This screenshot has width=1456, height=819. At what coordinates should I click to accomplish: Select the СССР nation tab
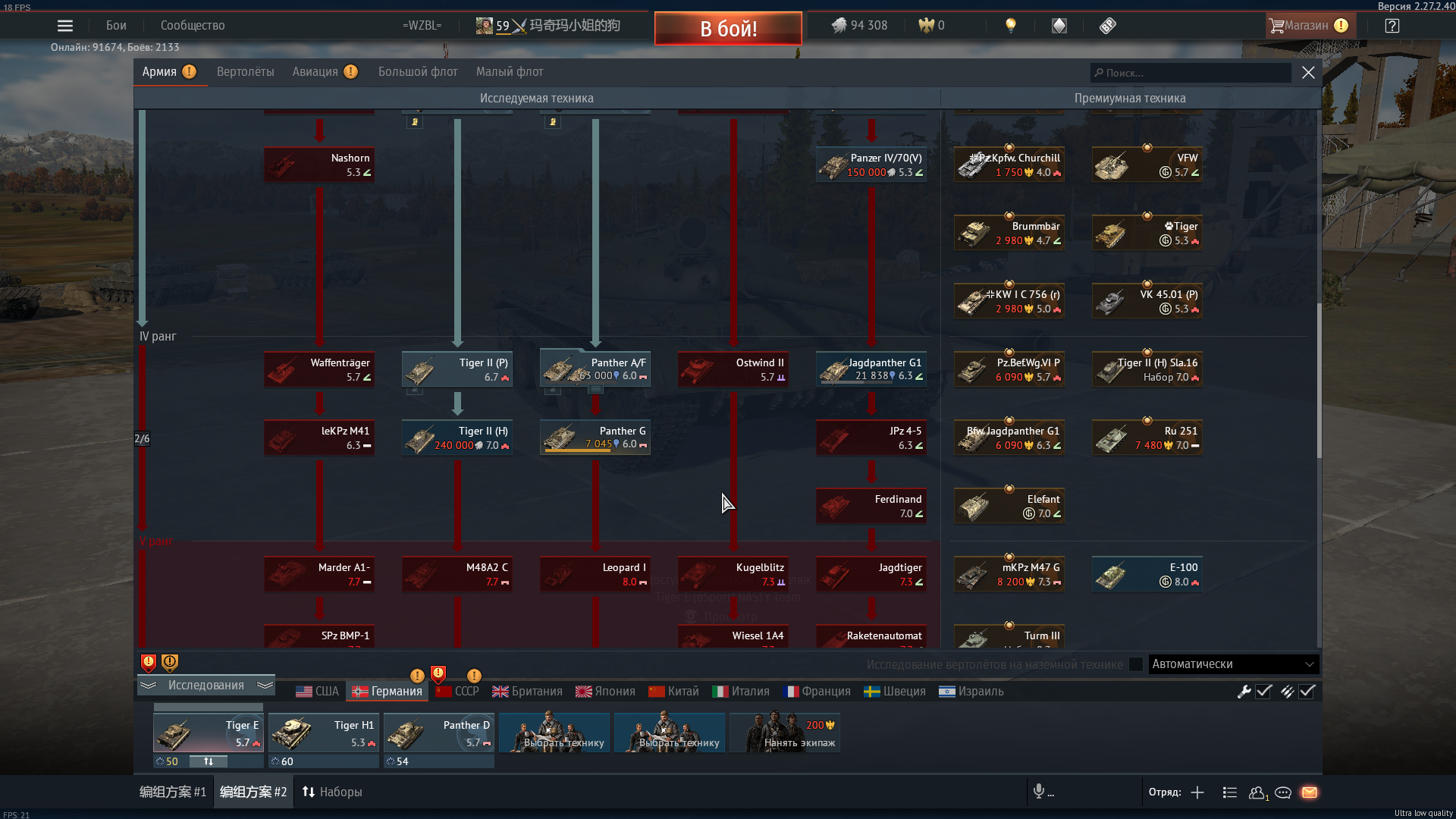click(x=457, y=692)
